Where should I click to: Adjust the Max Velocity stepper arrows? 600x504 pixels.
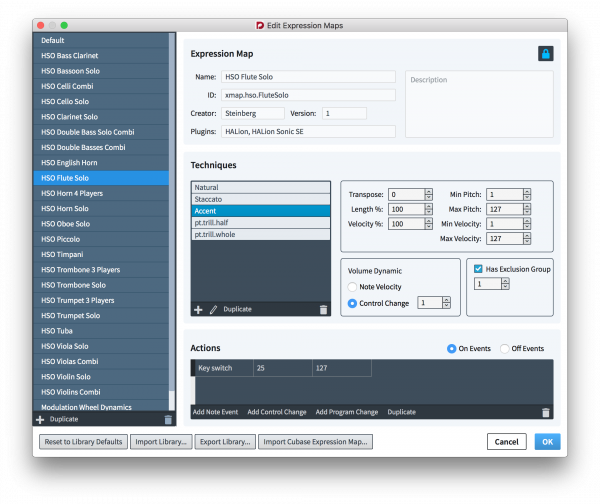coord(527,238)
